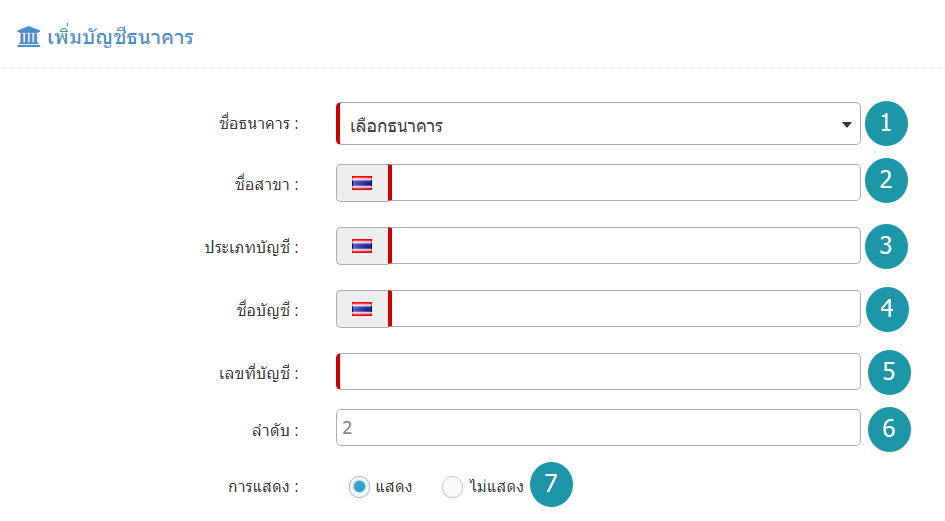Viewport: 945px width, 521px height.
Task: Focus the ชื่อบัญชี account name field
Action: 625,309
